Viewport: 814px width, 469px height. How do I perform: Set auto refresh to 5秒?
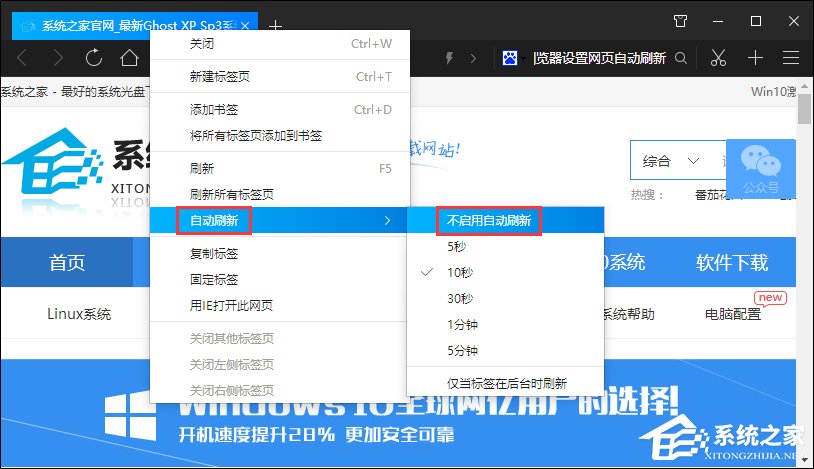pyautogui.click(x=505, y=246)
